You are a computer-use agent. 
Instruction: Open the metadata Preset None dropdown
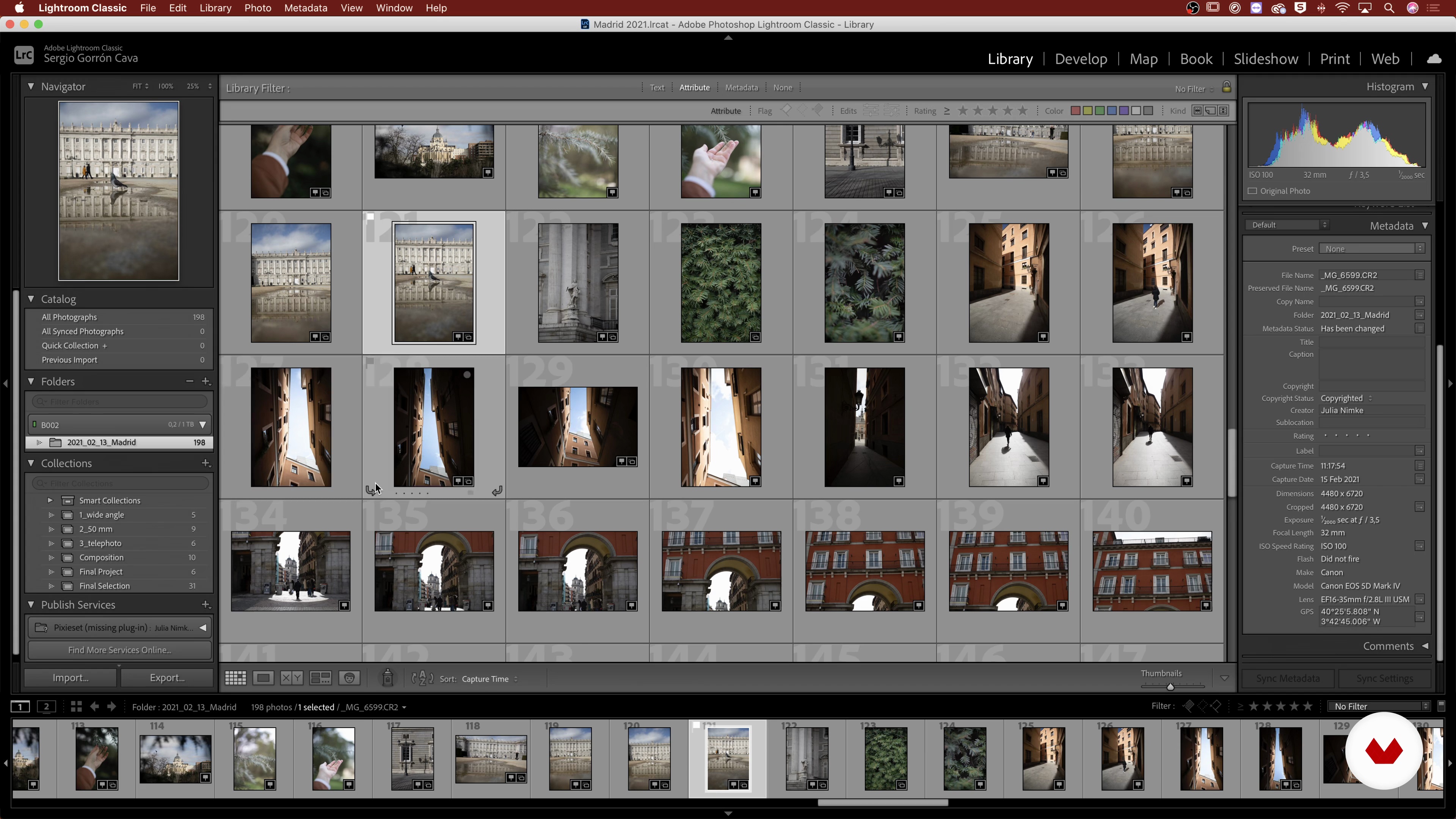click(x=1372, y=249)
